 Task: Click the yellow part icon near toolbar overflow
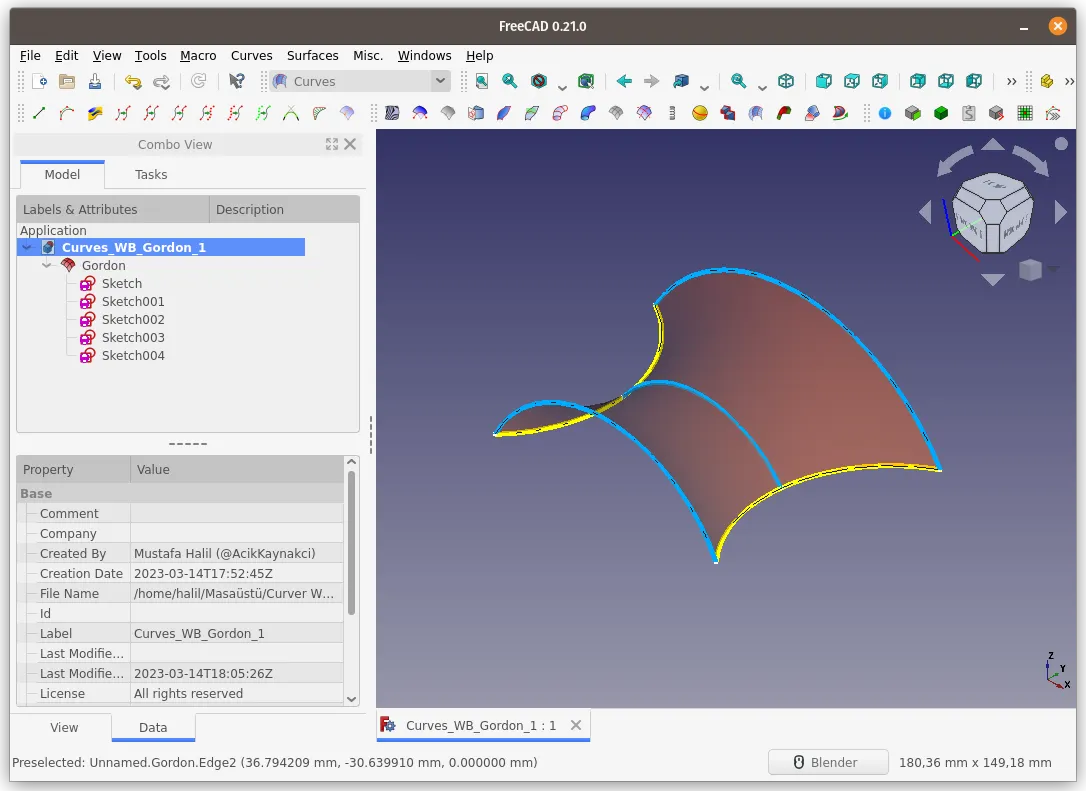1047,82
